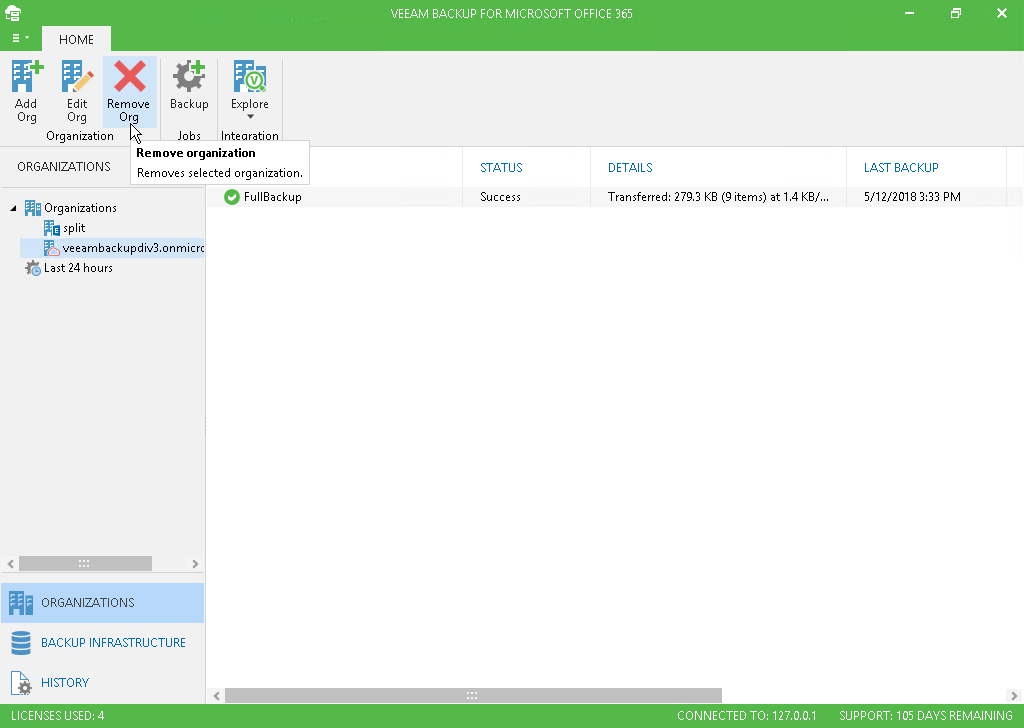
Task: Click the 5/12/2018 3:33 PM cell
Action: (912, 197)
